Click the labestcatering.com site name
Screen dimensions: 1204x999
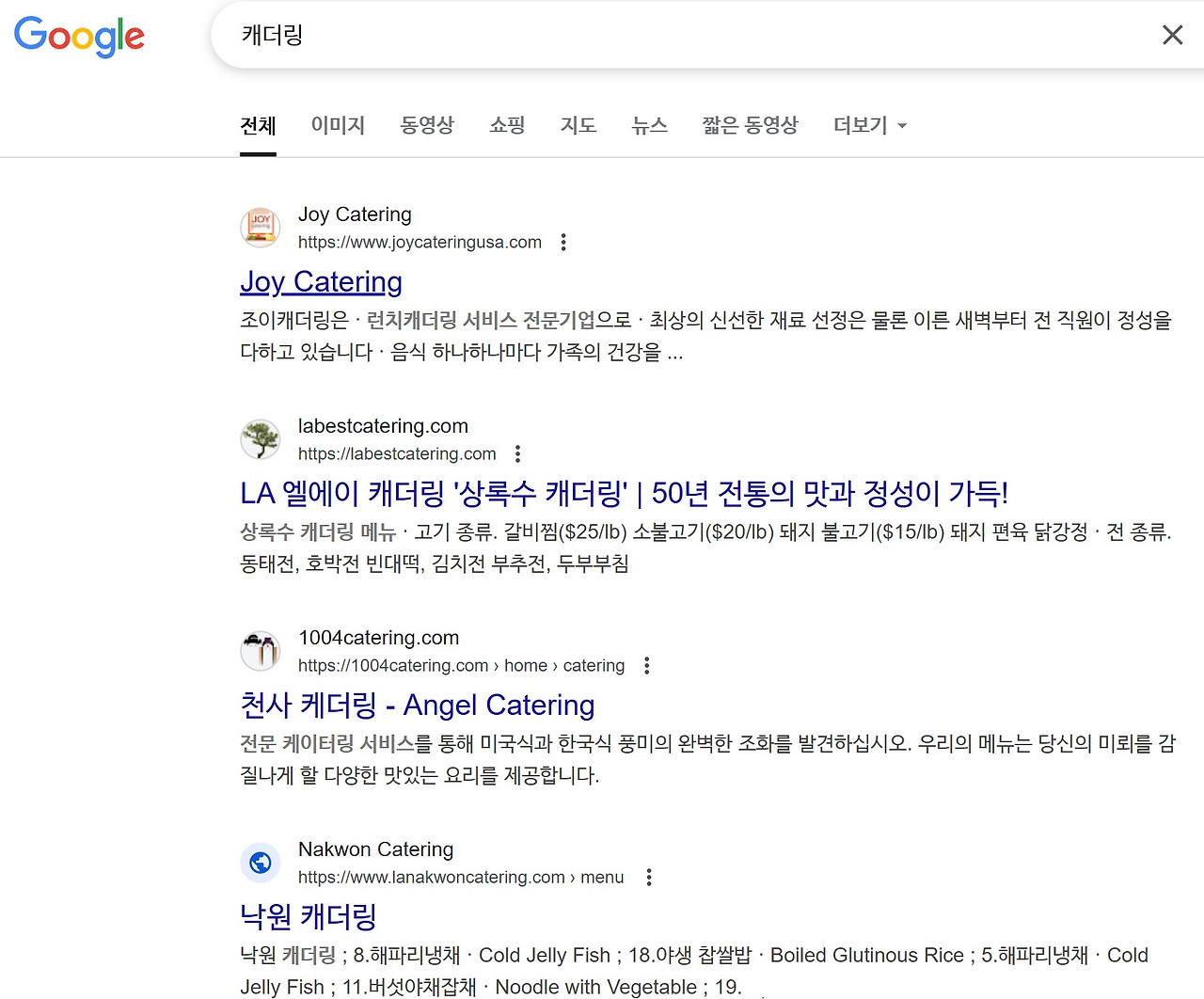383,426
